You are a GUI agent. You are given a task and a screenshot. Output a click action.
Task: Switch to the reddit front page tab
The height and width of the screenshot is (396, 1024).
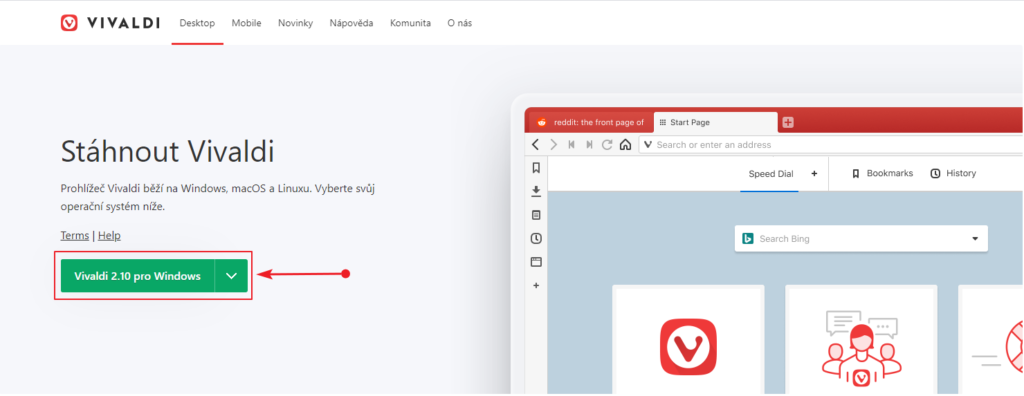(591, 122)
